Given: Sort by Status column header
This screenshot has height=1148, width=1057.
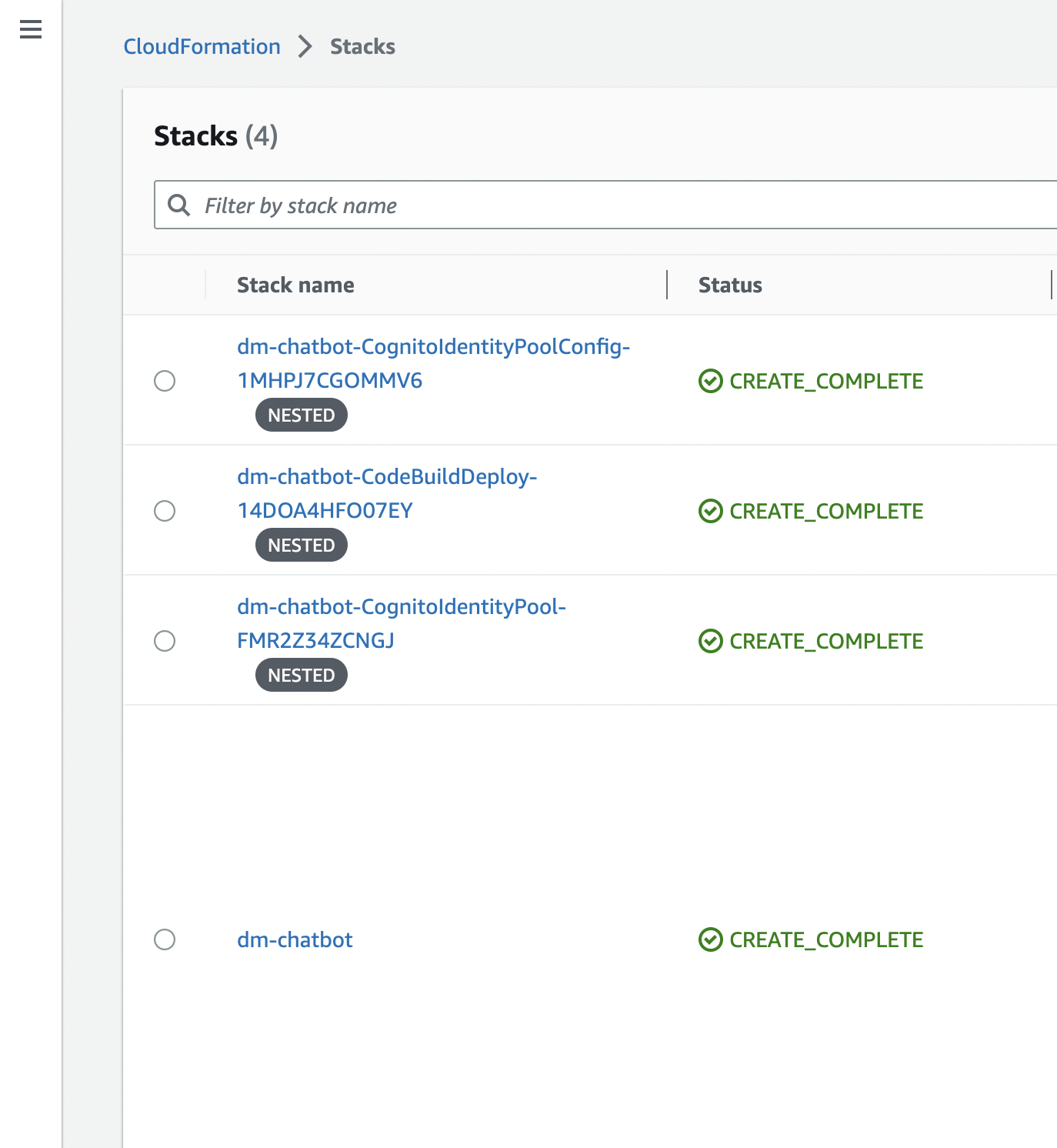Looking at the screenshot, I should click(x=730, y=285).
